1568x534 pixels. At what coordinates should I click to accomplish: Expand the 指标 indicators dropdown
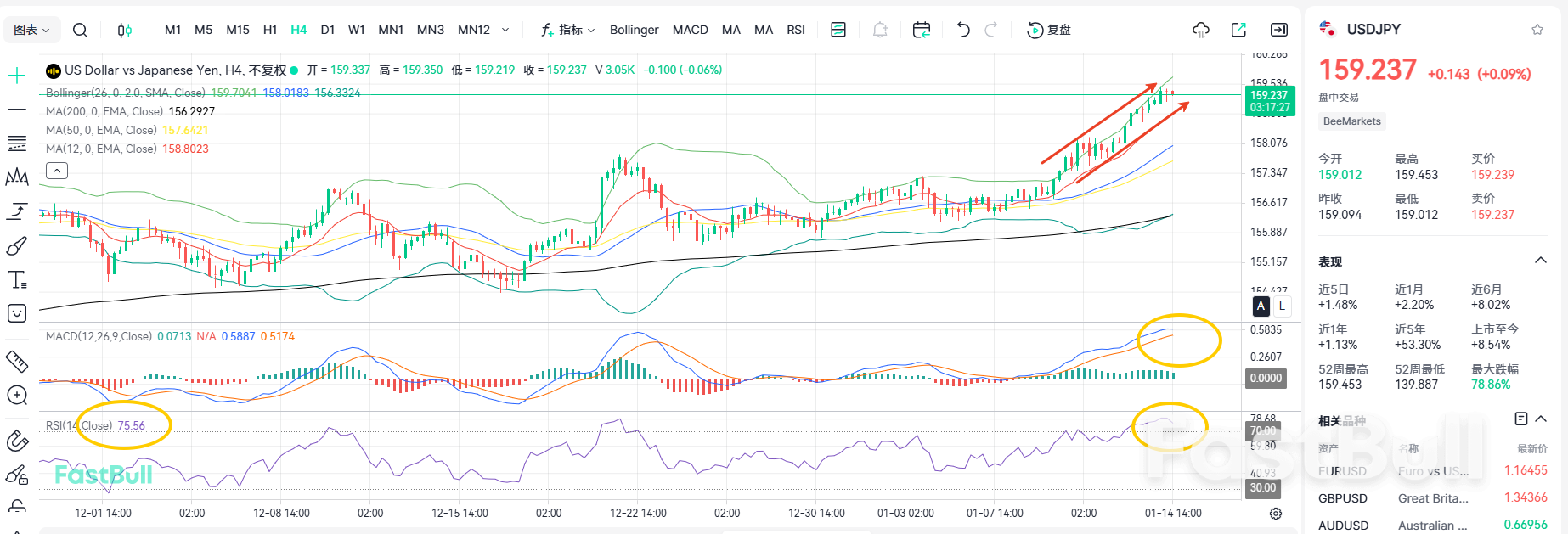click(568, 30)
